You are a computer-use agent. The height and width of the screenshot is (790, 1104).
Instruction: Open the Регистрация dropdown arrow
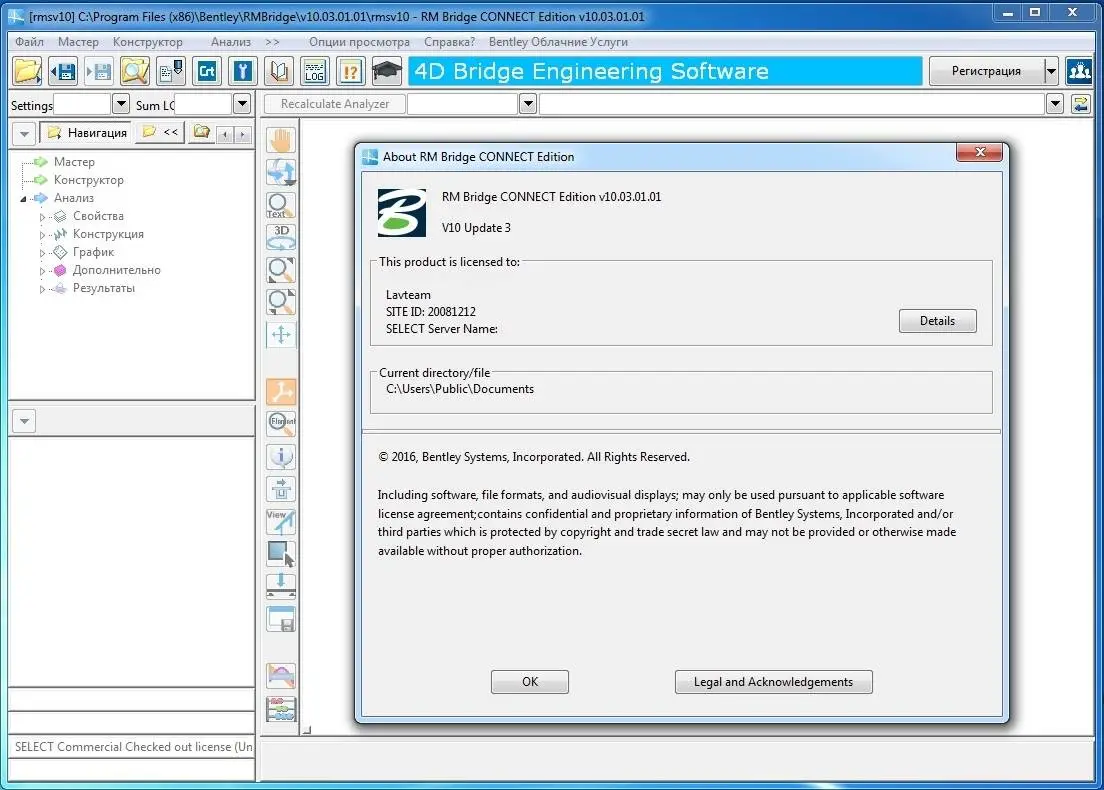[x=1051, y=71]
